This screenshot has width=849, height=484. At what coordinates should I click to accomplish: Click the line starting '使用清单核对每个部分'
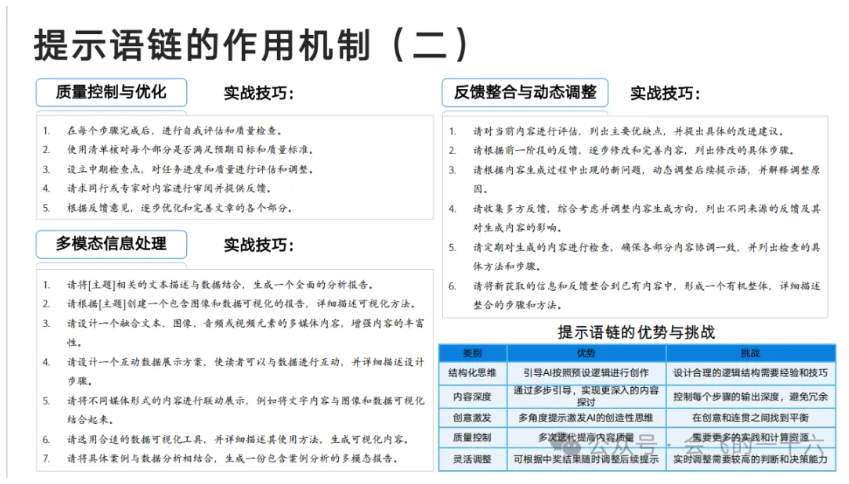coord(190,149)
